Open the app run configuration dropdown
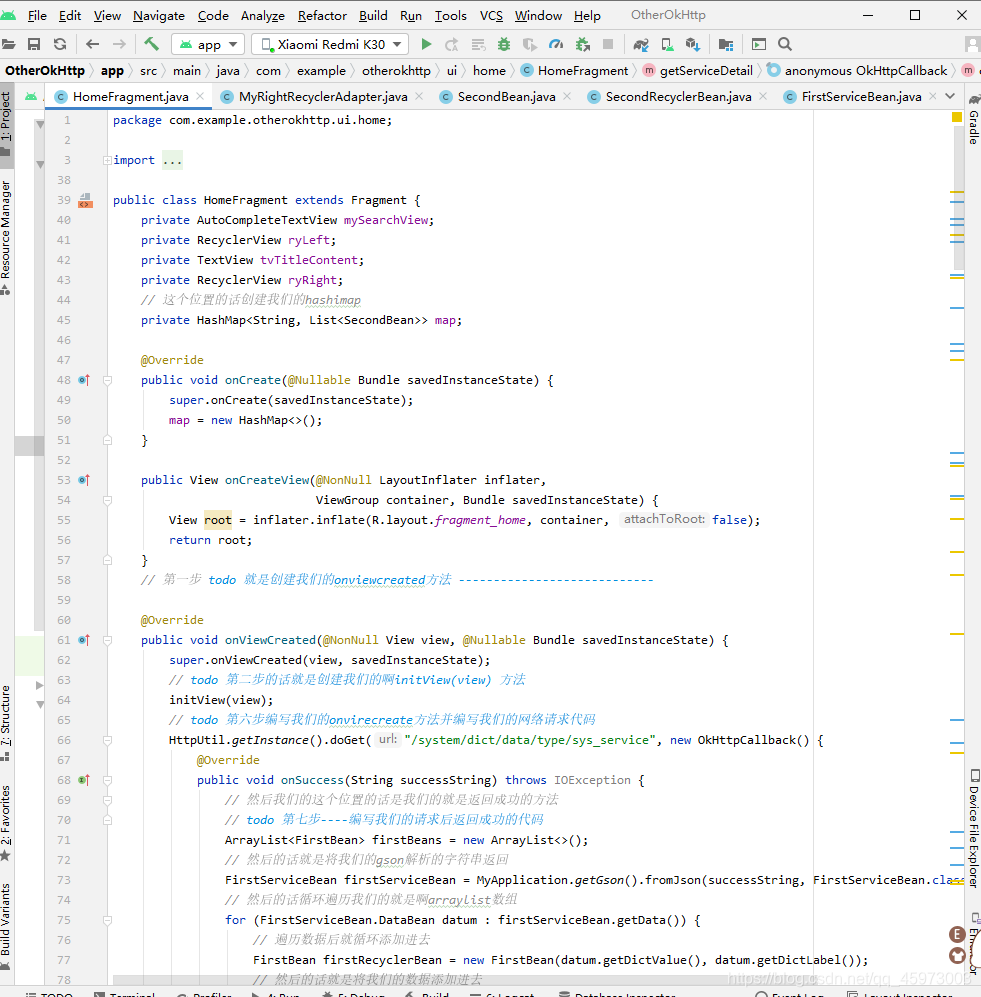This screenshot has width=981, height=997. tap(207, 45)
